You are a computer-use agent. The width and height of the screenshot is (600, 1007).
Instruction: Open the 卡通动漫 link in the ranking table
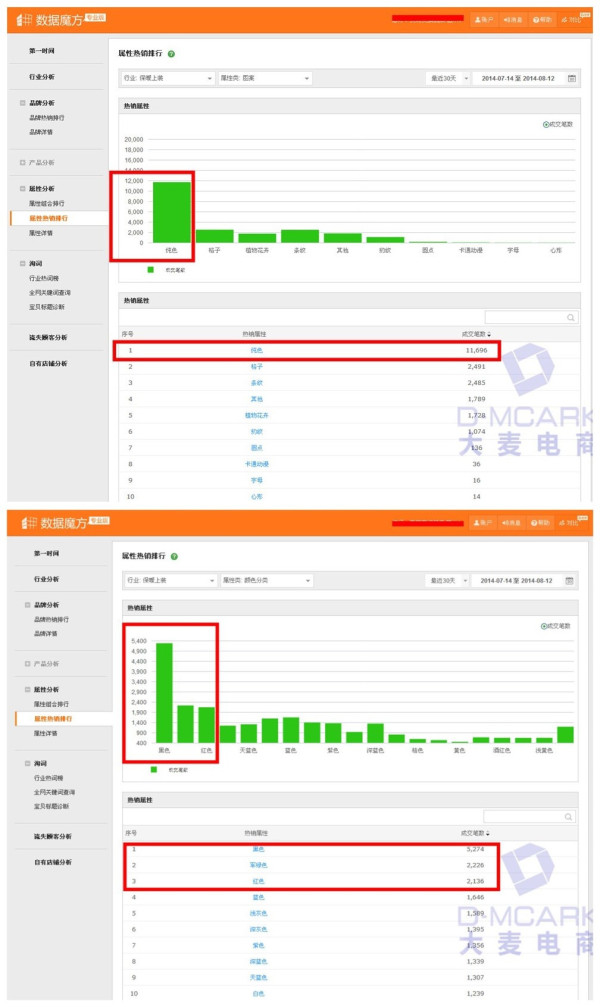(x=256, y=464)
